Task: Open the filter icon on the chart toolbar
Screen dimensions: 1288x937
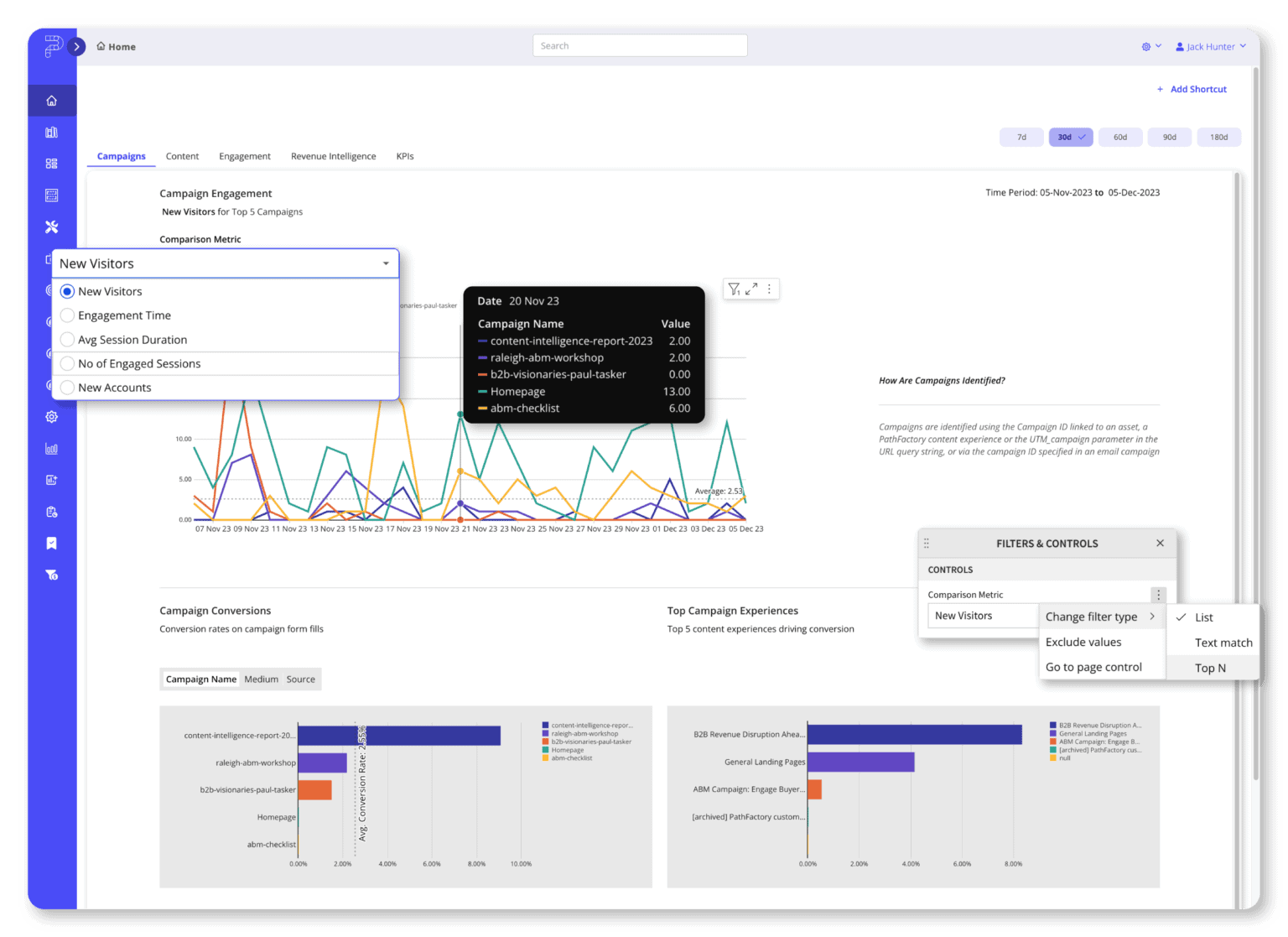Action: point(734,289)
